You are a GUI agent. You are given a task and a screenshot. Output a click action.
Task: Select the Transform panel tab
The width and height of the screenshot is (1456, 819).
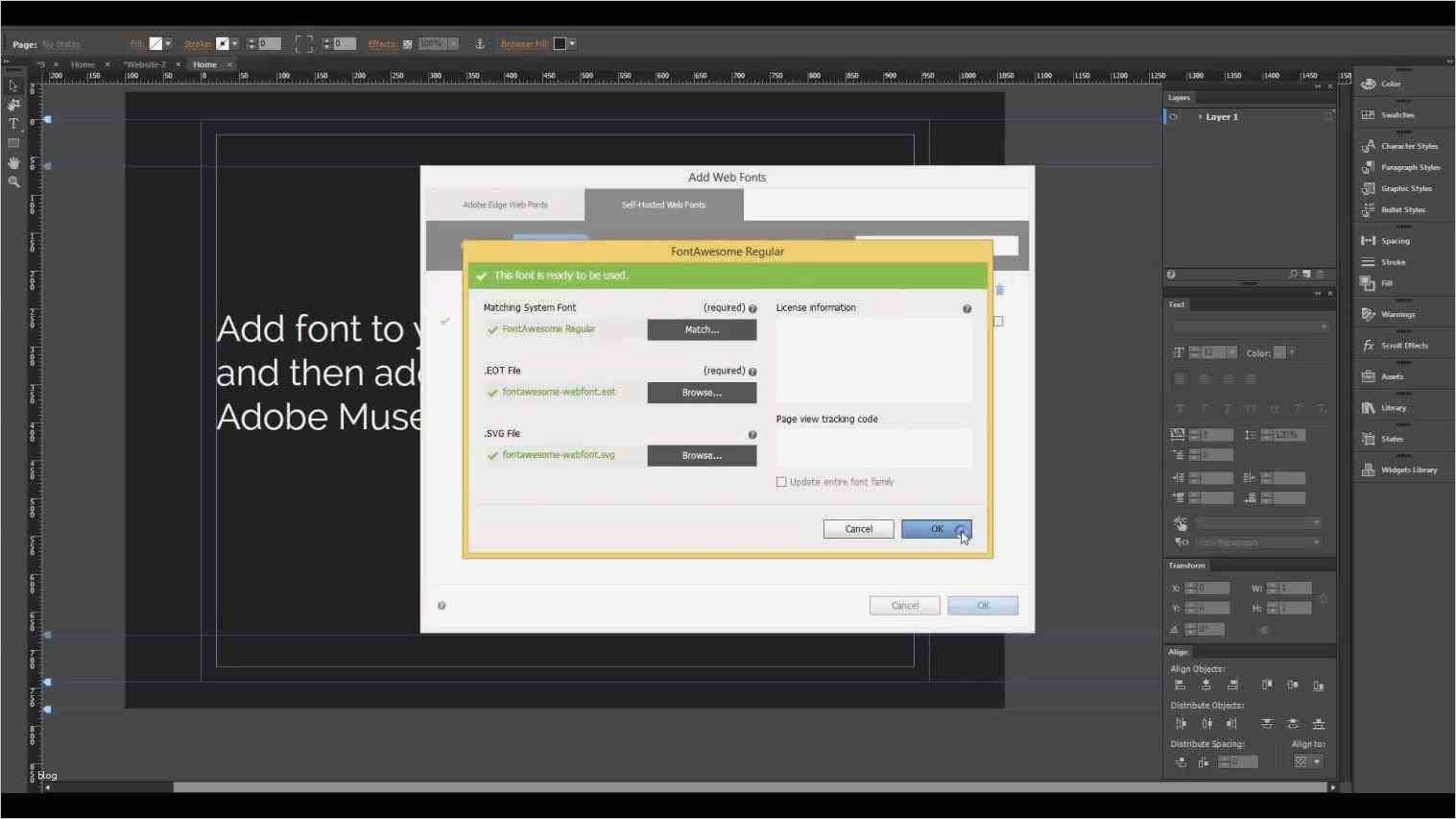pos(1186,566)
